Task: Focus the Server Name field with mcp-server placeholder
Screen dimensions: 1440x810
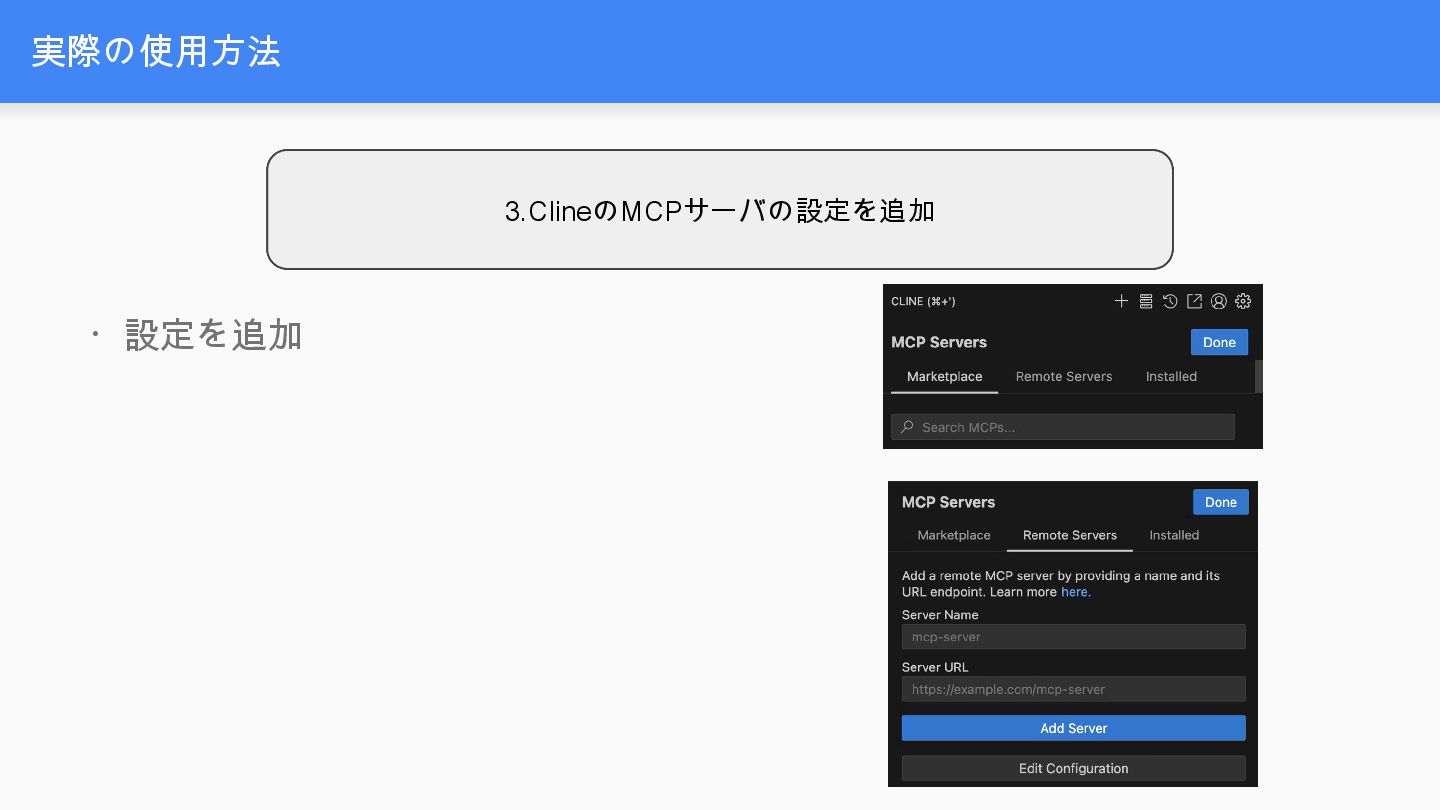Action: click(x=1074, y=637)
